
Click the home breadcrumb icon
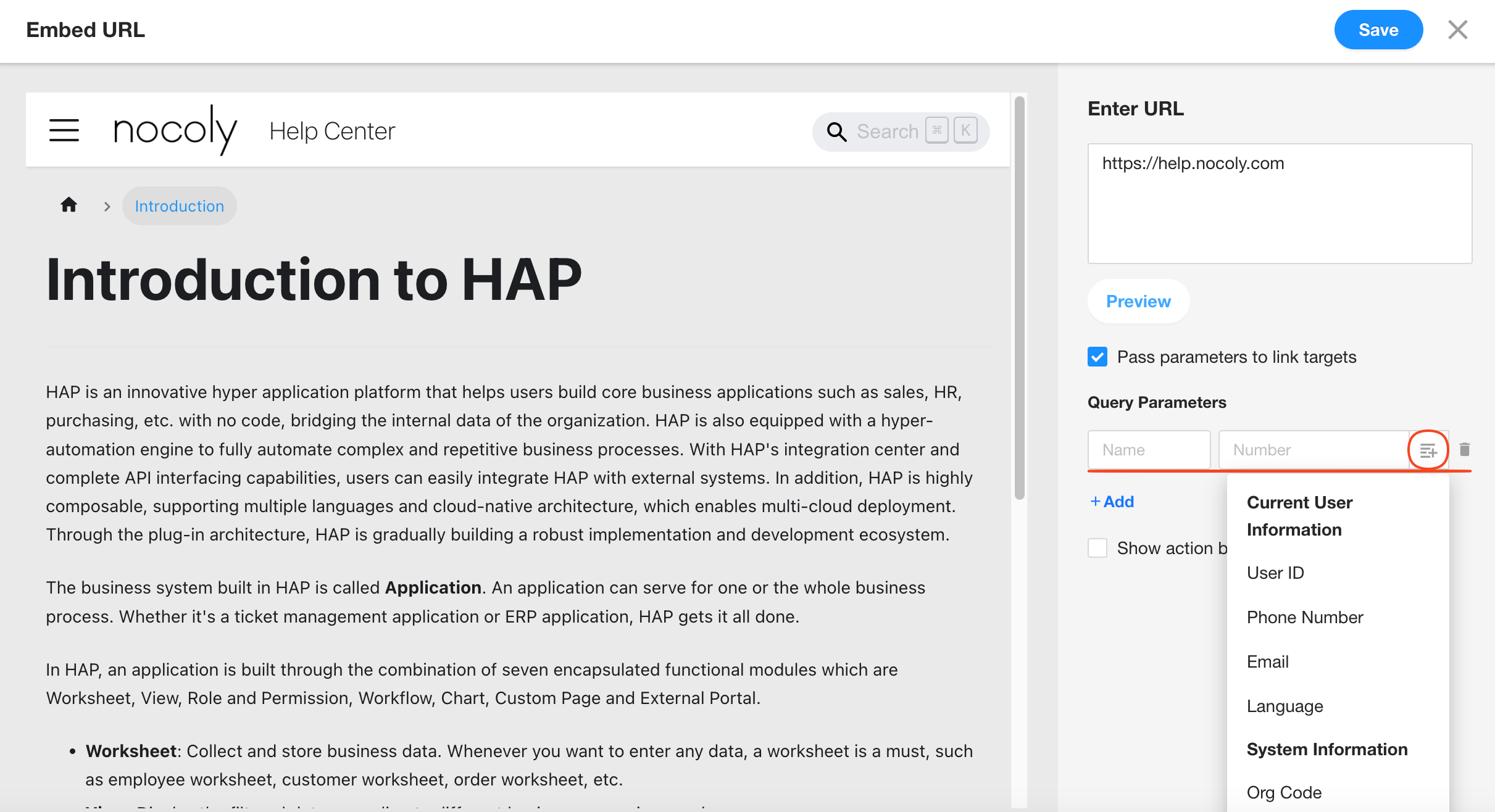point(69,205)
